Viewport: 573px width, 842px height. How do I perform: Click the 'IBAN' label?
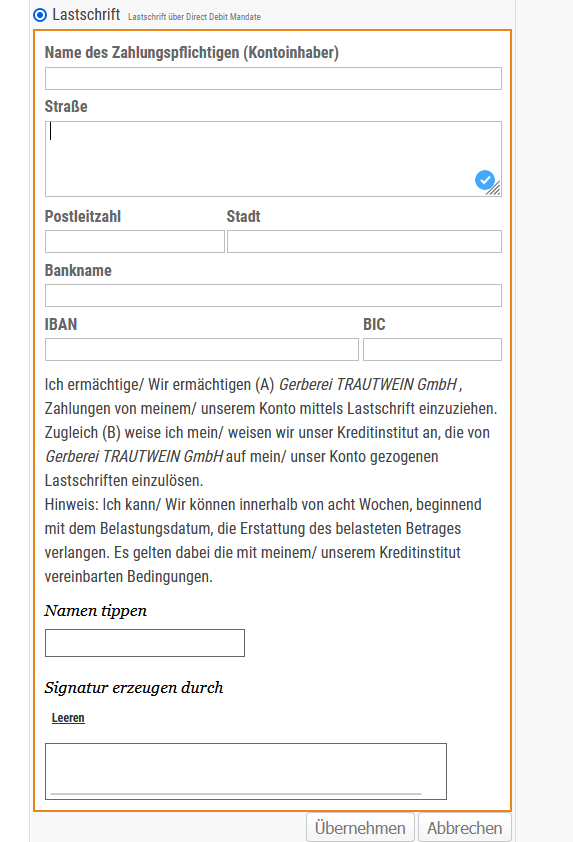tap(61, 324)
